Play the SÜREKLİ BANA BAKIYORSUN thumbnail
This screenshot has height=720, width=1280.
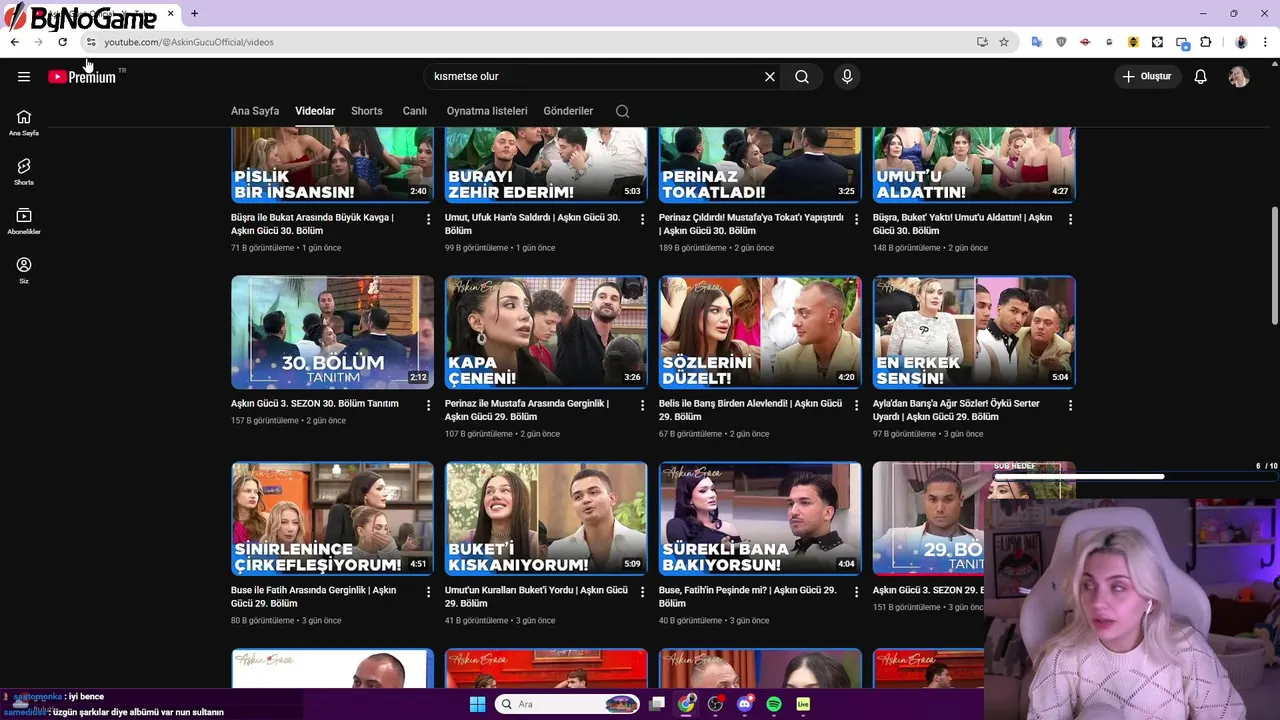760,519
